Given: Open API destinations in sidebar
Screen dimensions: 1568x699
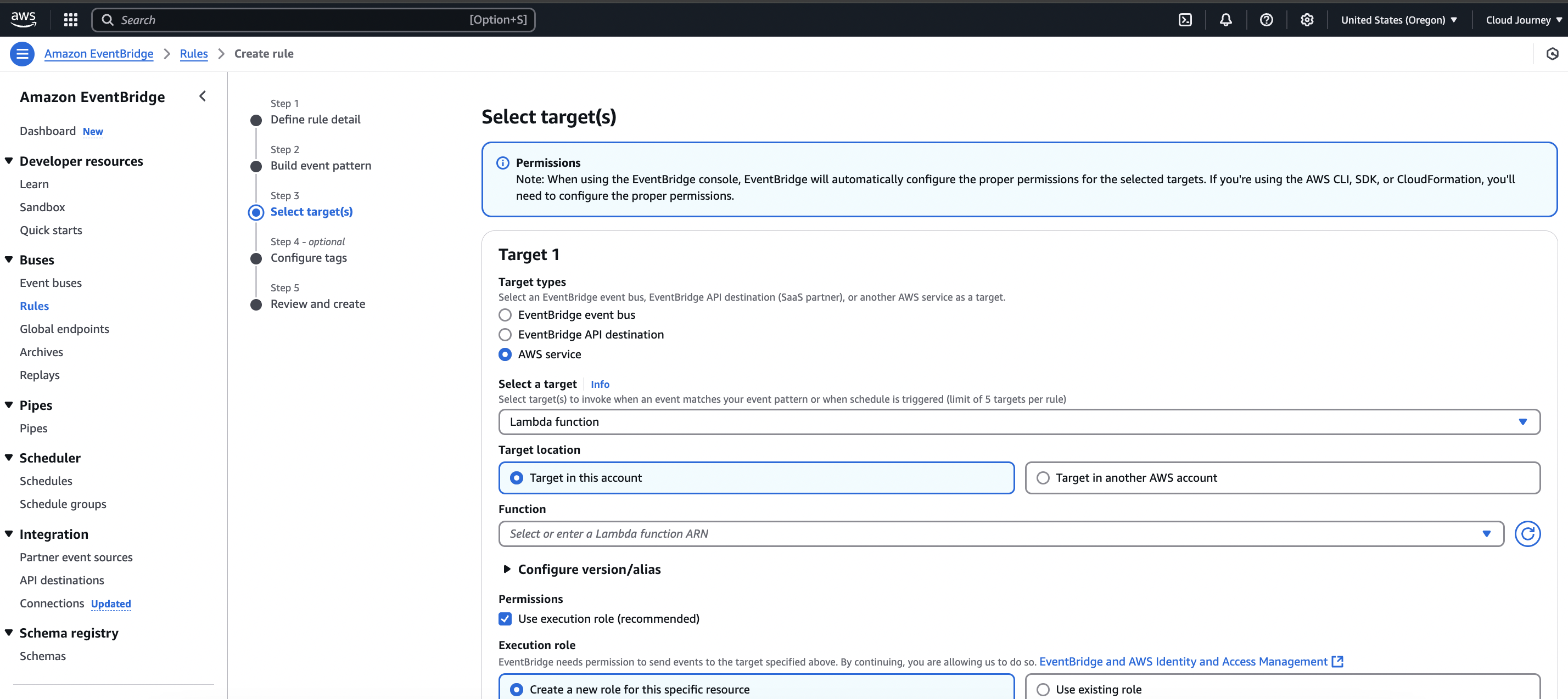Looking at the screenshot, I should [x=62, y=580].
